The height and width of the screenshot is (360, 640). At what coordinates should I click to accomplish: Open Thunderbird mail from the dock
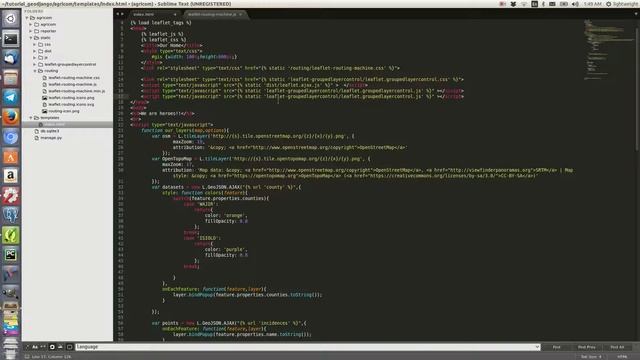click(x=11, y=58)
